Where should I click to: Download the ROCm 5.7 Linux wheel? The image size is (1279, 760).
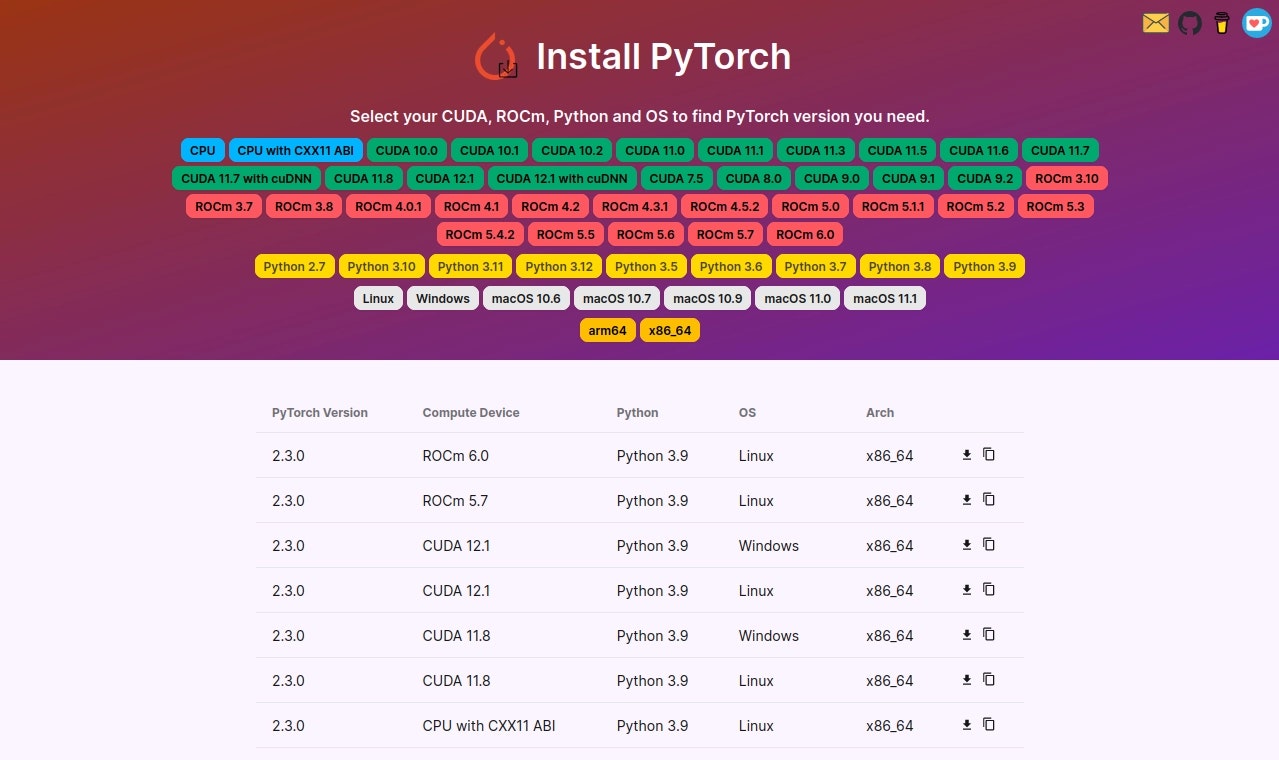(x=967, y=500)
